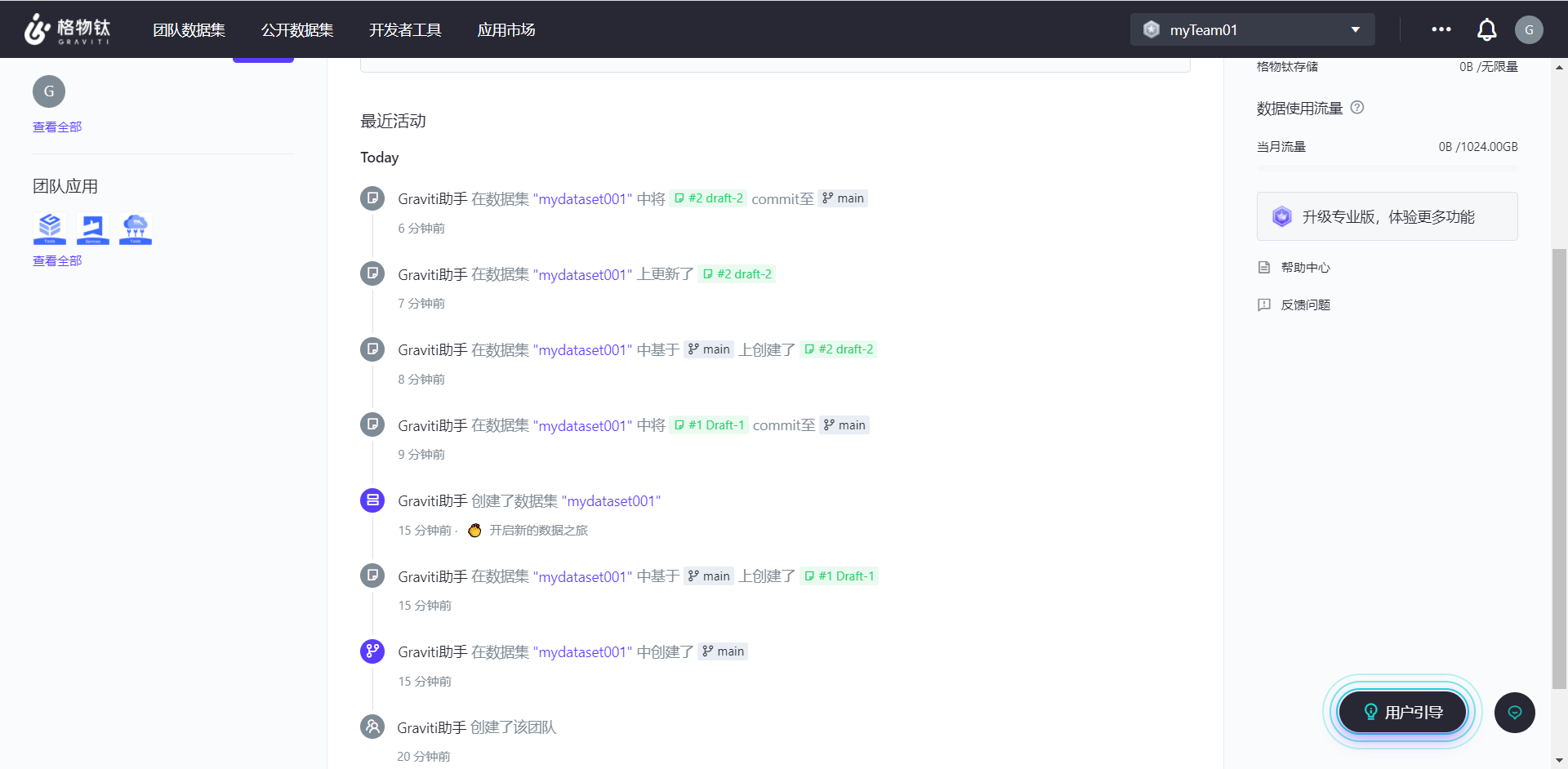Open the second team app icon
The height and width of the screenshot is (769, 1568).
[x=92, y=229]
